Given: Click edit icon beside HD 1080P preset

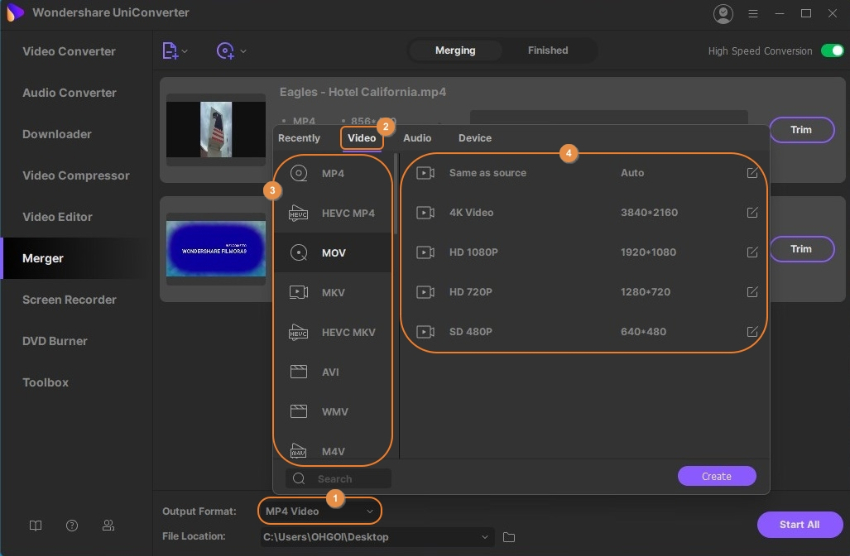Looking at the screenshot, I should [x=752, y=252].
